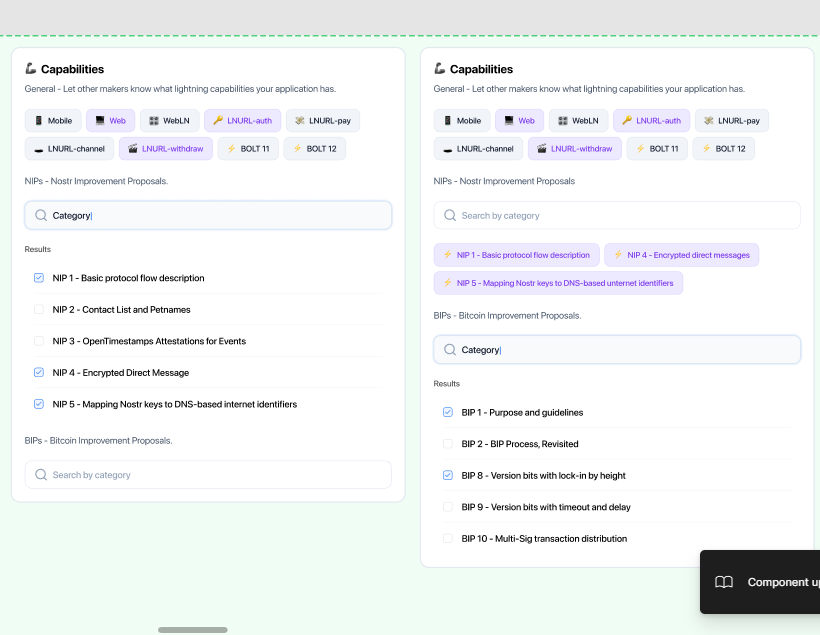Click clapperboard icon on left LNURL-withdraw chip

pos(133,149)
